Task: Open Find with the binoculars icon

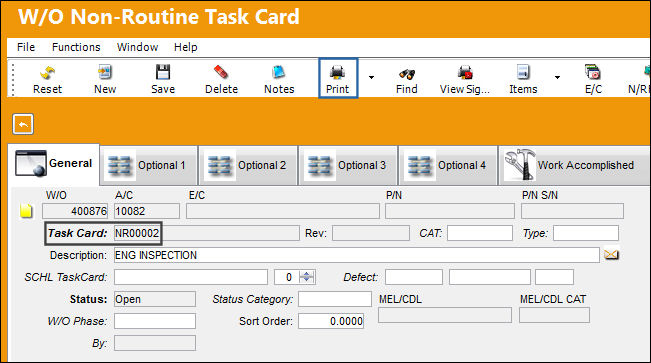Action: pyautogui.click(x=406, y=79)
